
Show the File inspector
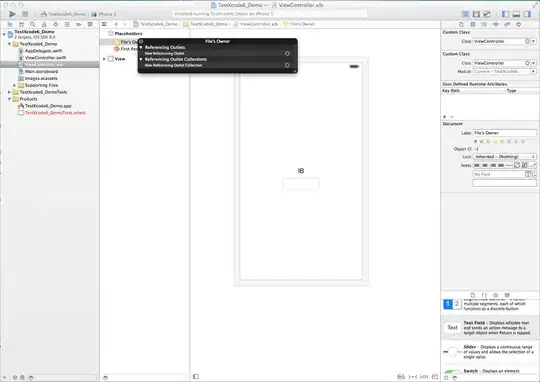[x=461, y=24]
